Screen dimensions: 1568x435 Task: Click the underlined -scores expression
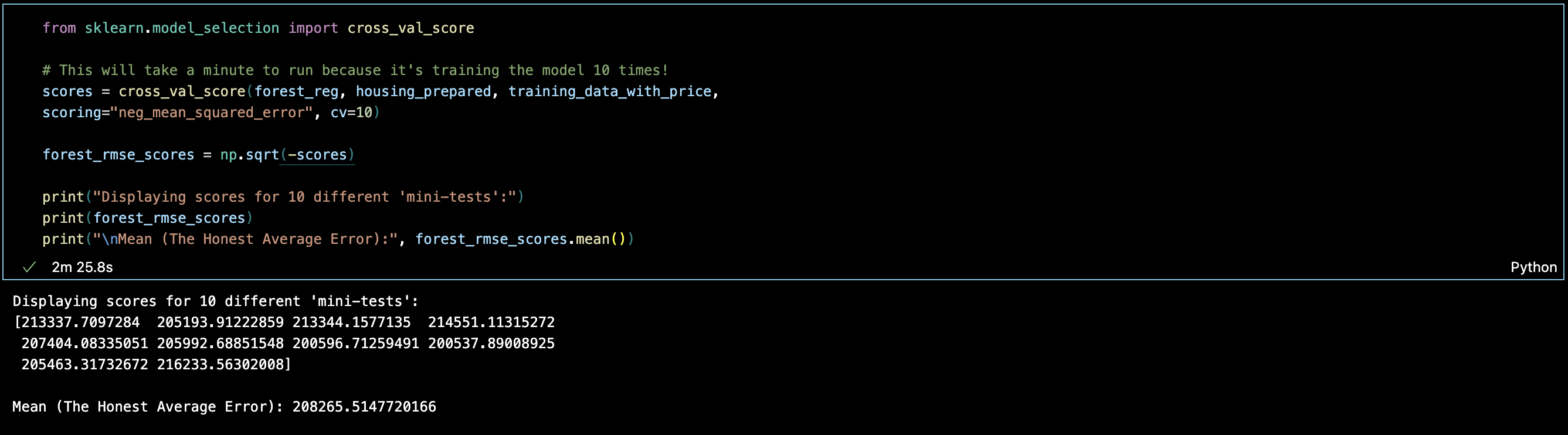click(x=317, y=155)
